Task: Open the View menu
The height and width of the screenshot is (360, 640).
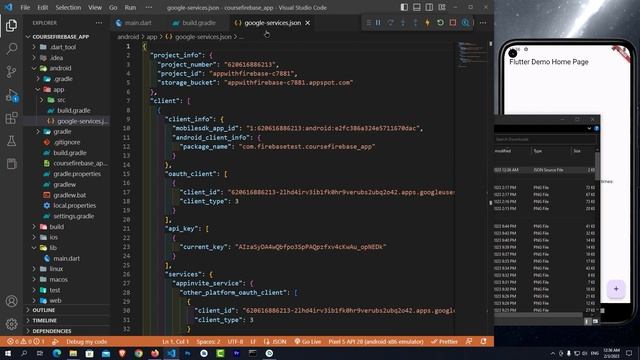Action: click(x=95, y=7)
